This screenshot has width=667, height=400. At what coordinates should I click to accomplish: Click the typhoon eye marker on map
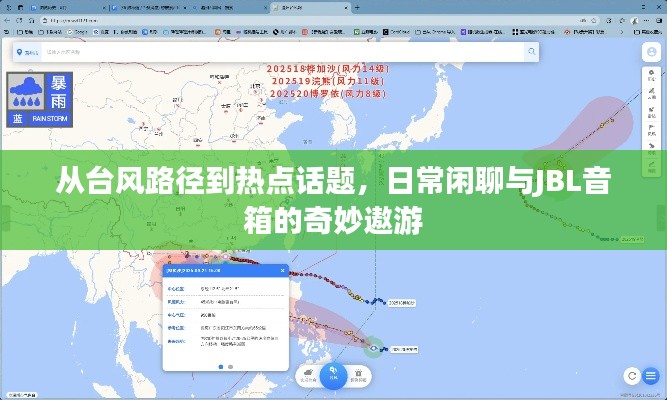[x=374, y=349]
